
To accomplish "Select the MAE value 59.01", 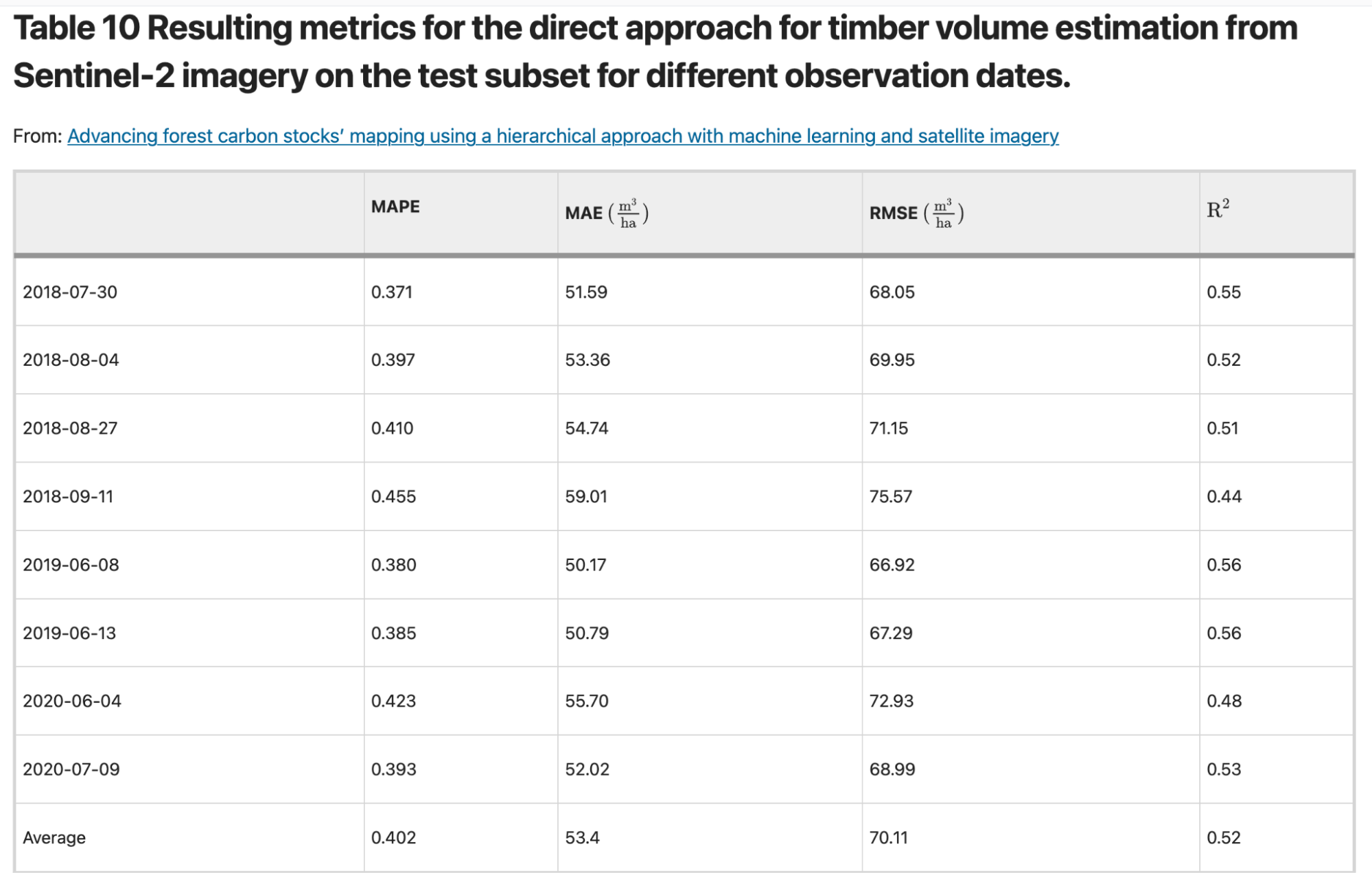I will 586,496.
